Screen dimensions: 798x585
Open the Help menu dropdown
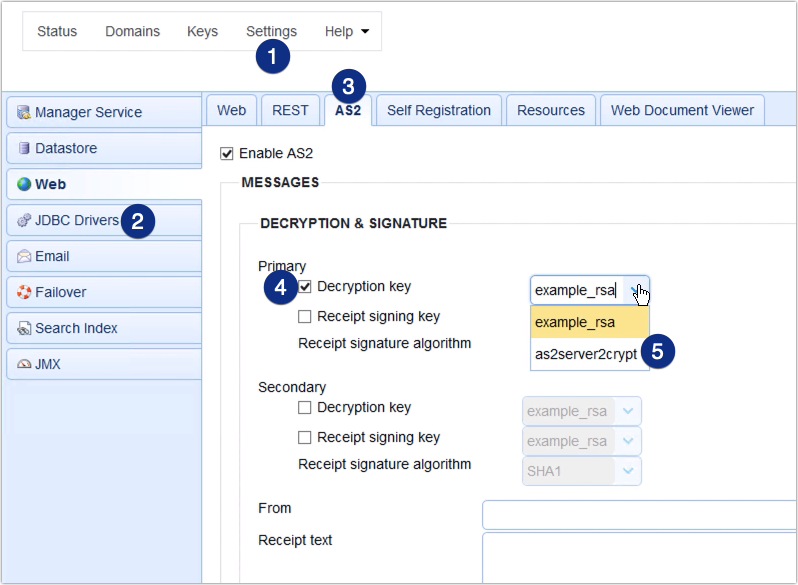[346, 32]
